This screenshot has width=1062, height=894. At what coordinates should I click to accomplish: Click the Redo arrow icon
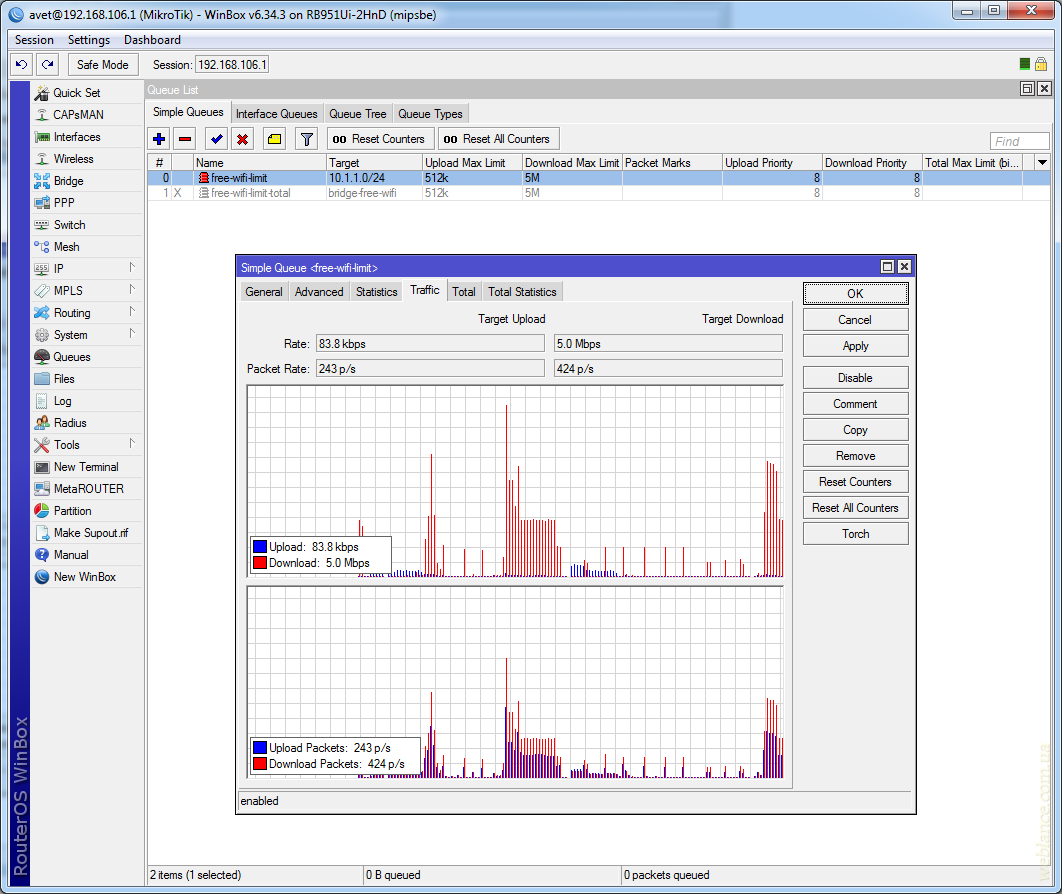pos(47,64)
